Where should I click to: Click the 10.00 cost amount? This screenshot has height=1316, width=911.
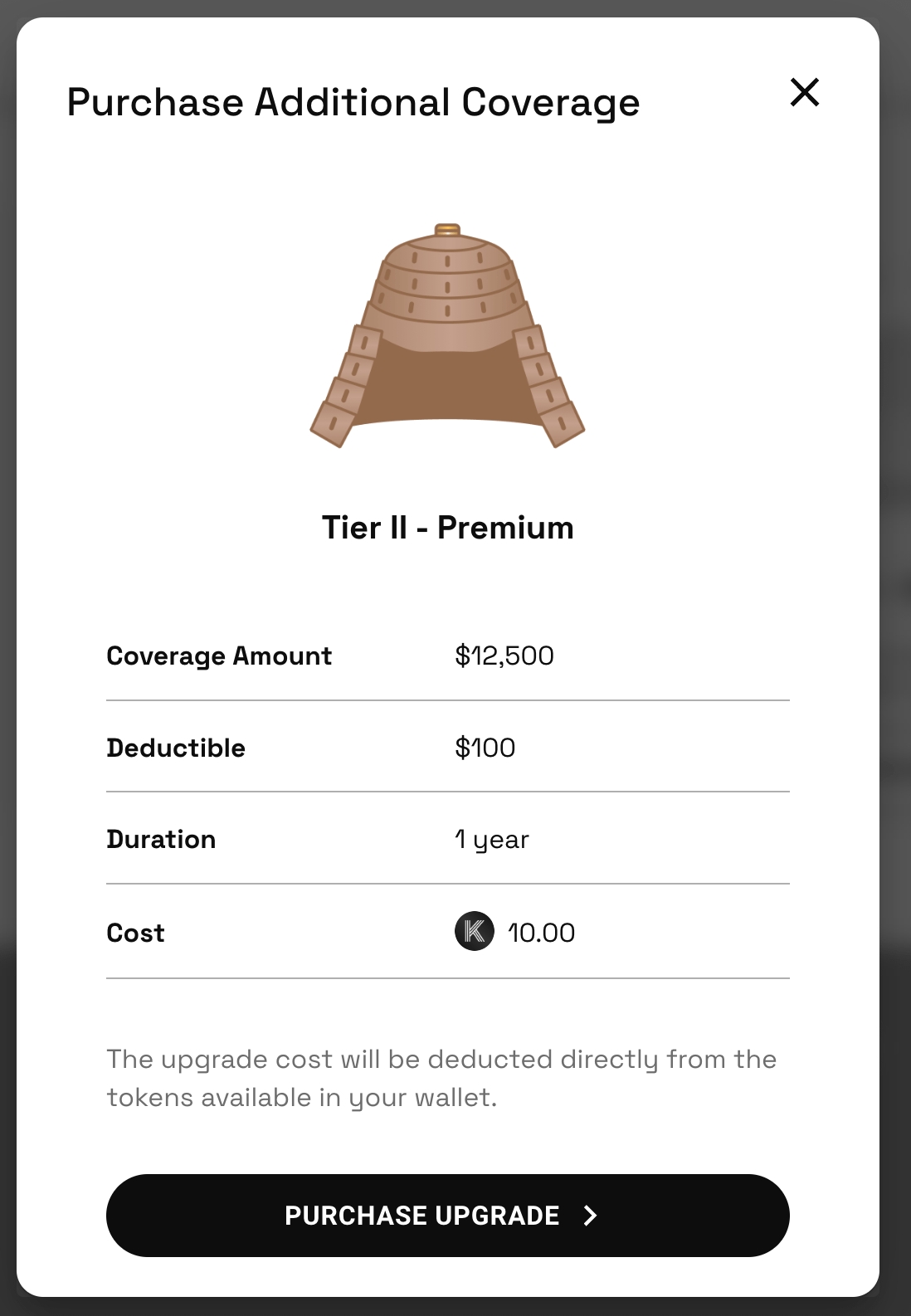pyautogui.click(x=541, y=933)
